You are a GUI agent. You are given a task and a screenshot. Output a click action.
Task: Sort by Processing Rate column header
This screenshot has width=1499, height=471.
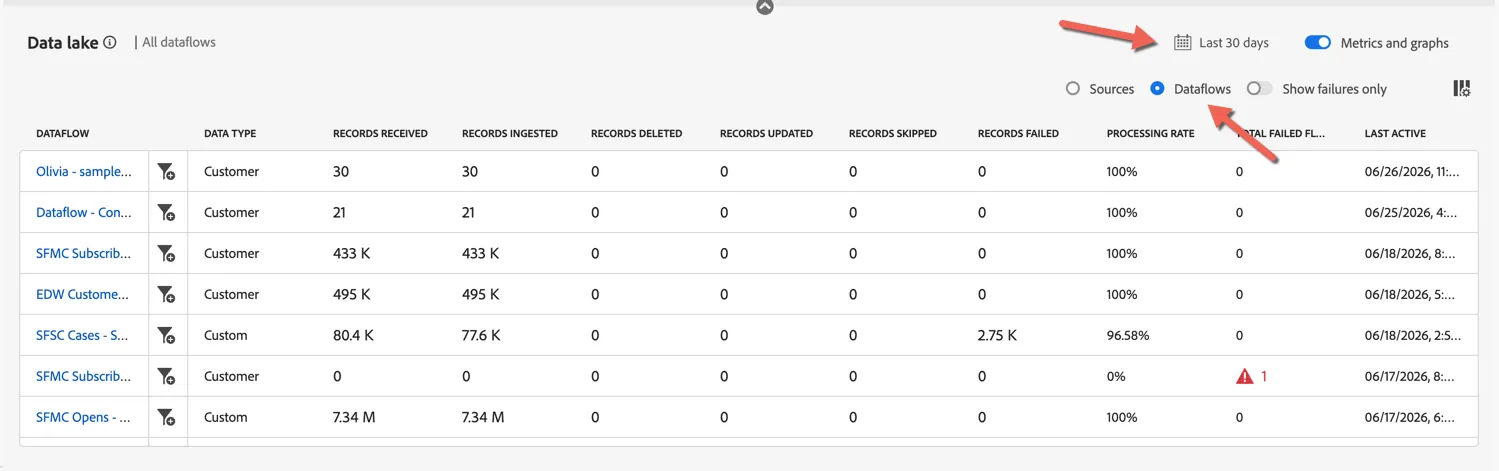click(x=1151, y=134)
